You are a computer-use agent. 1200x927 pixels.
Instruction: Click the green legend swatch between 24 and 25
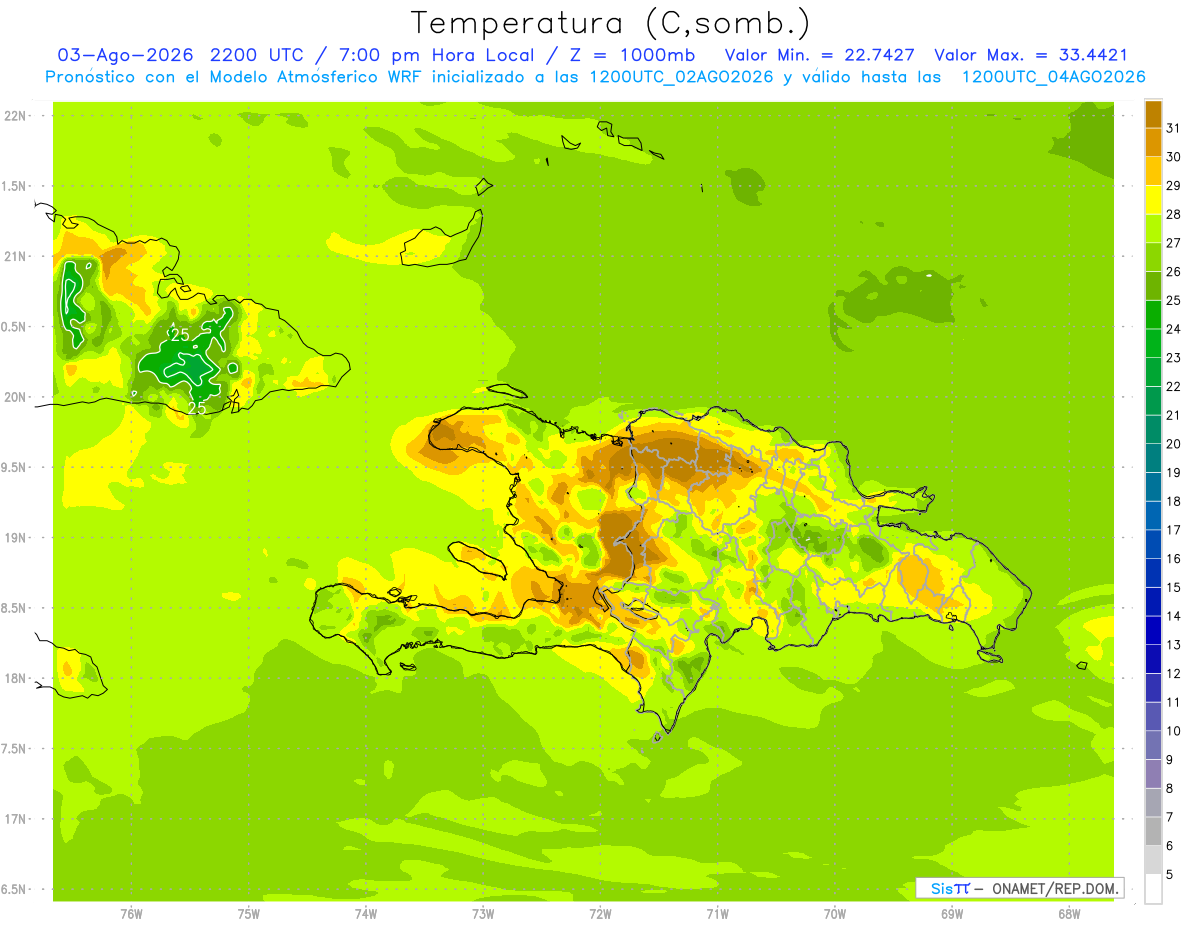(1153, 315)
